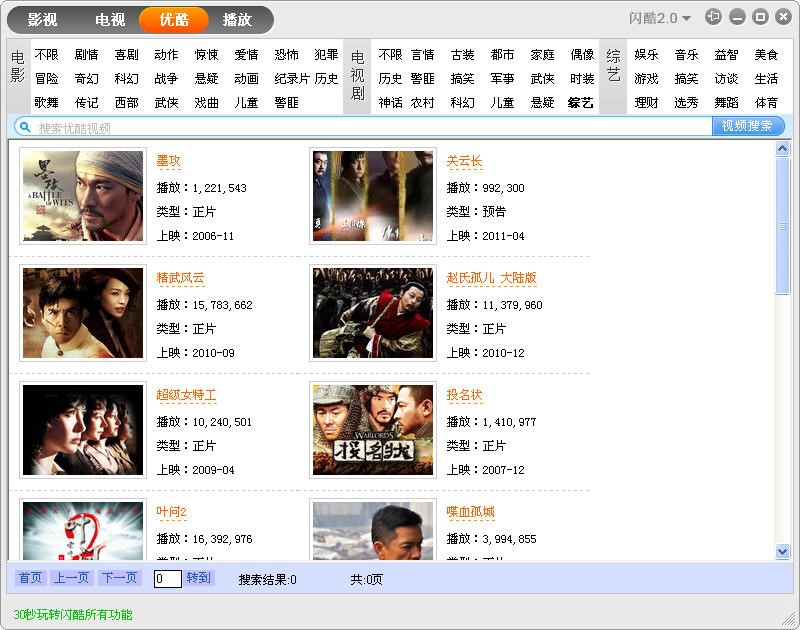800x630 pixels.
Task: Choose the 农村 TV drama genre
Action: coord(422,103)
